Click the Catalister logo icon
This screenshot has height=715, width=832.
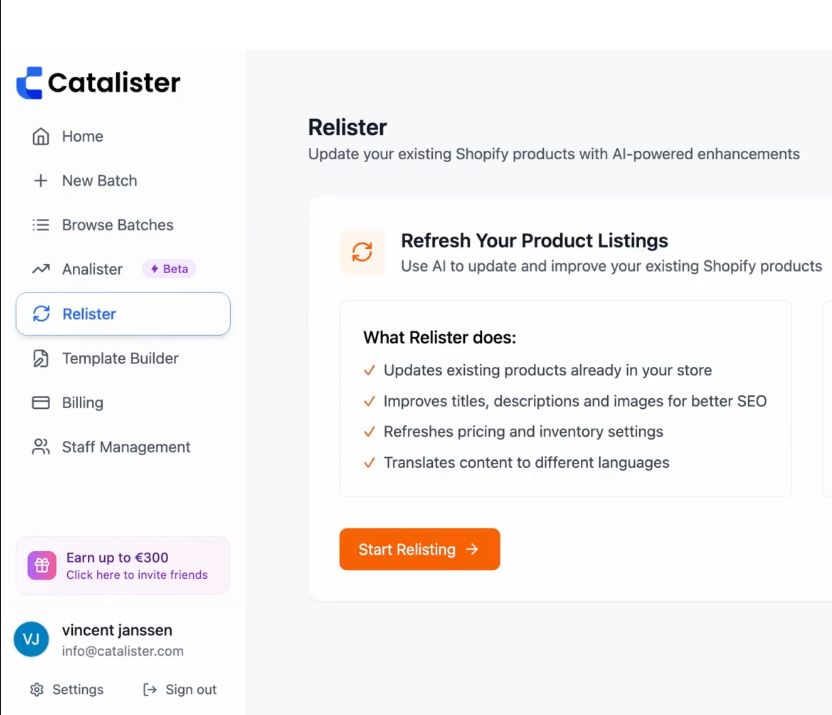[29, 83]
